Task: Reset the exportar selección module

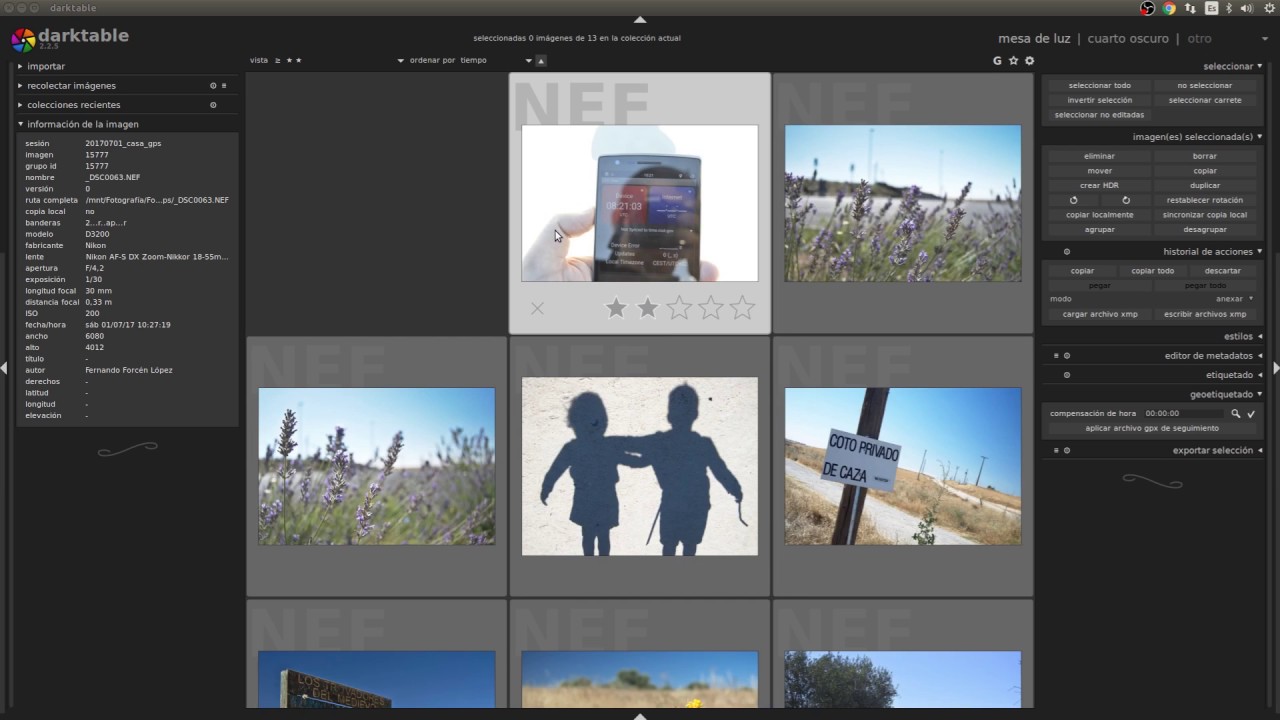Action: (x=1067, y=451)
